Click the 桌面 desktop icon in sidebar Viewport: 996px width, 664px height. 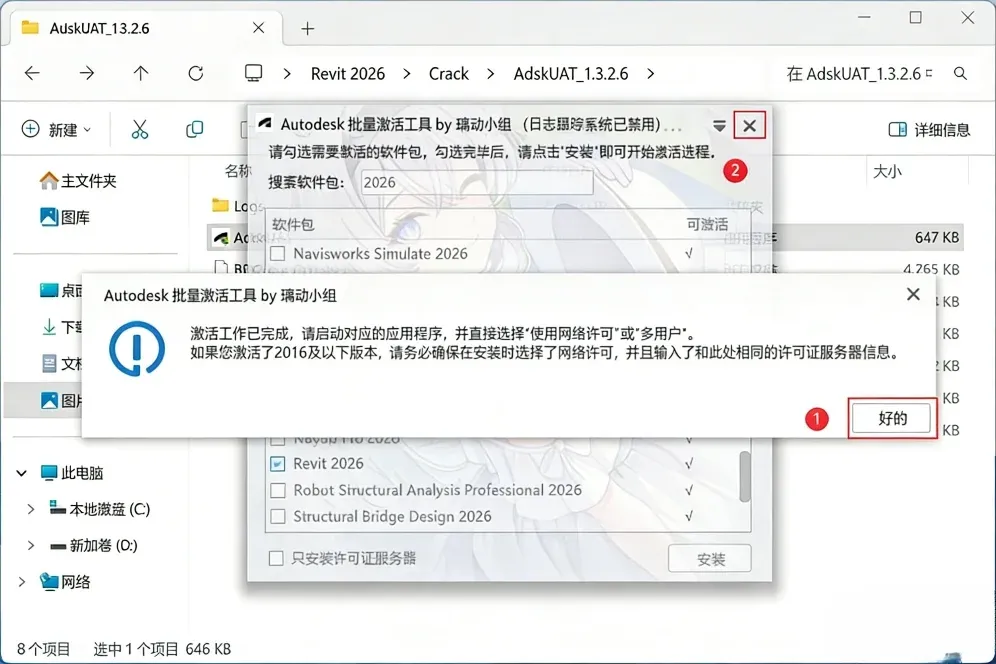[49, 290]
